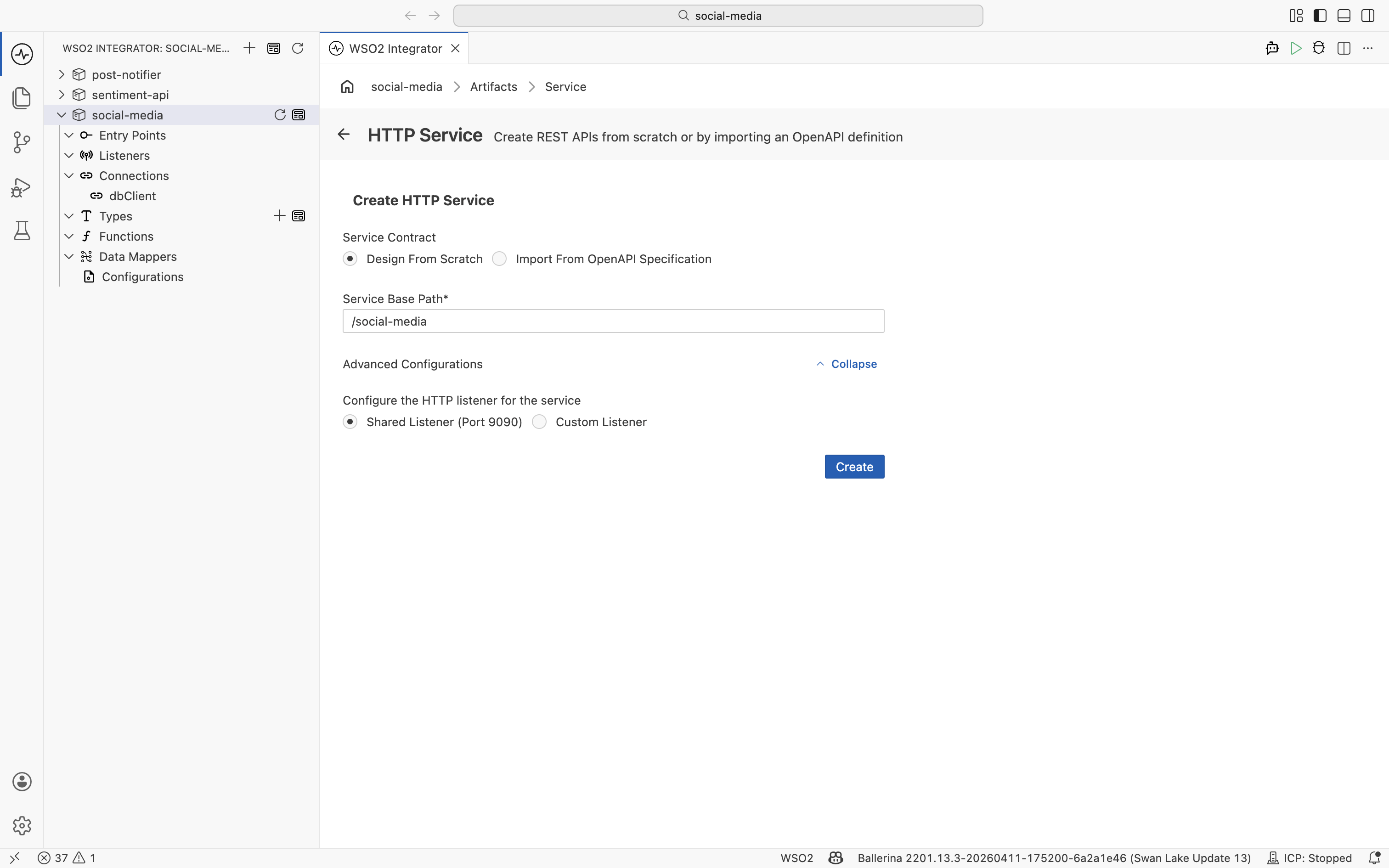
Task: Click the Service breadcrumb
Action: click(565, 87)
